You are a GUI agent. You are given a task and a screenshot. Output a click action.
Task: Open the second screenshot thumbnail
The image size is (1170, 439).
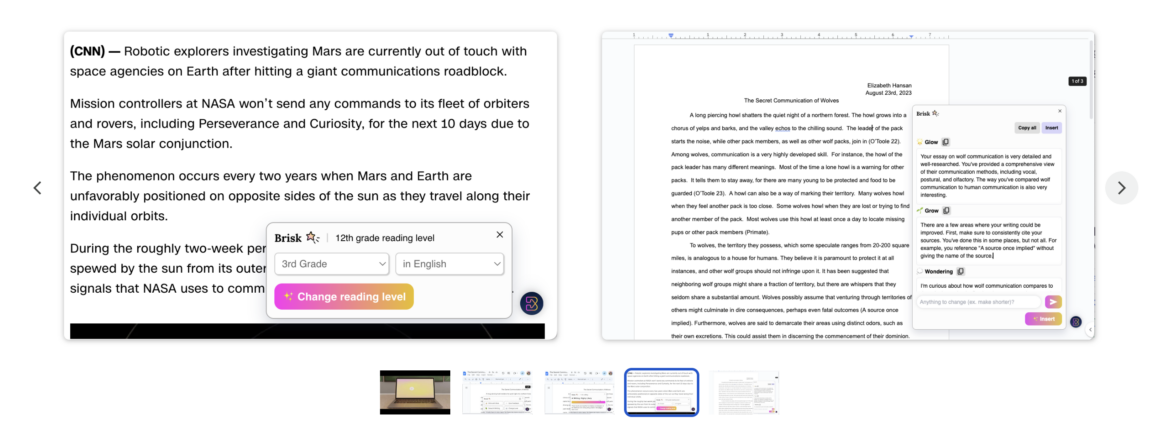click(497, 392)
